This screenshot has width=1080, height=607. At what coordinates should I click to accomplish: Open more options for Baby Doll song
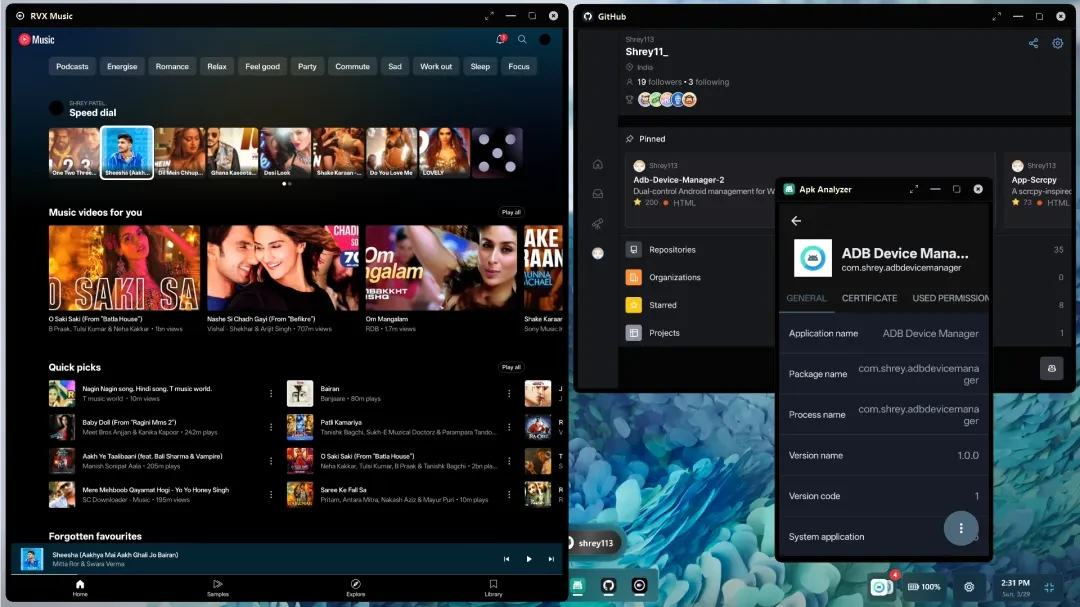coord(271,427)
